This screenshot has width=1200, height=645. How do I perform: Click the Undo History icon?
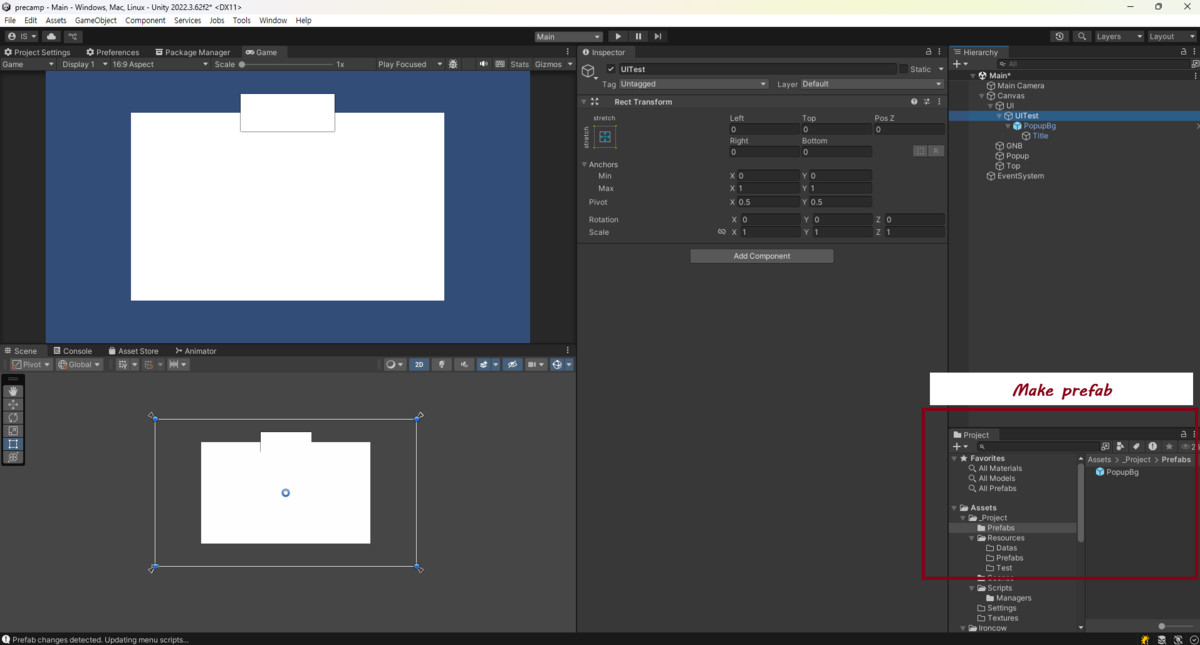point(1059,36)
